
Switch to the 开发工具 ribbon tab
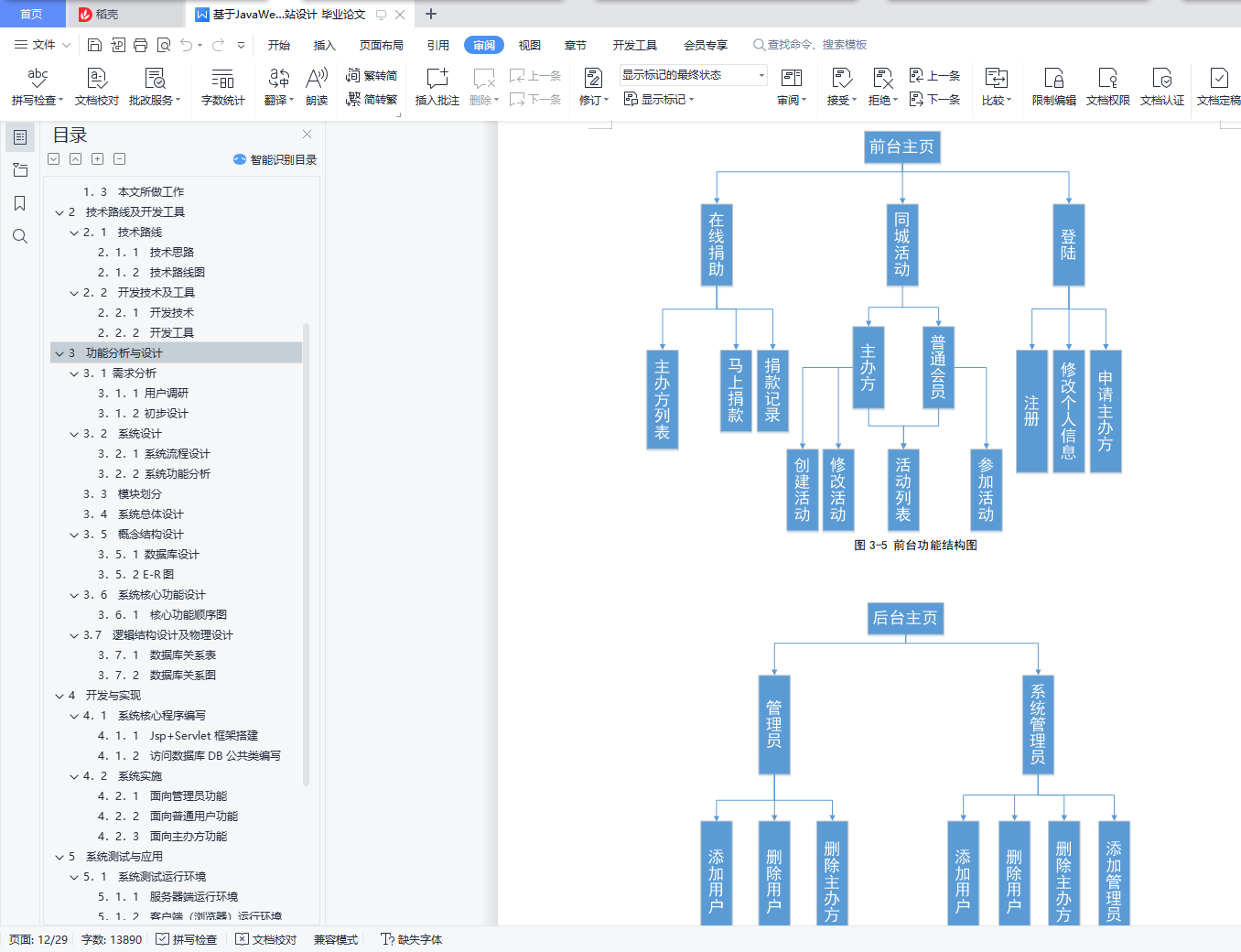coord(635,45)
